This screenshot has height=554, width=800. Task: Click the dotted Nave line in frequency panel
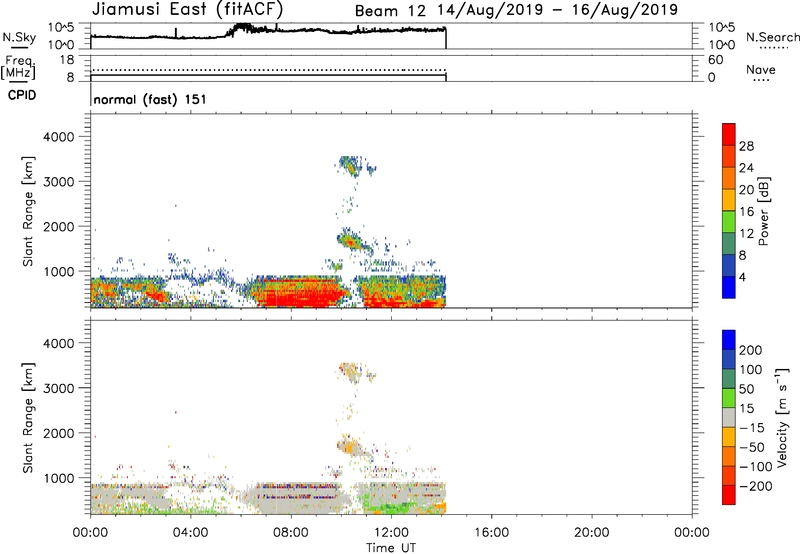[268, 70]
